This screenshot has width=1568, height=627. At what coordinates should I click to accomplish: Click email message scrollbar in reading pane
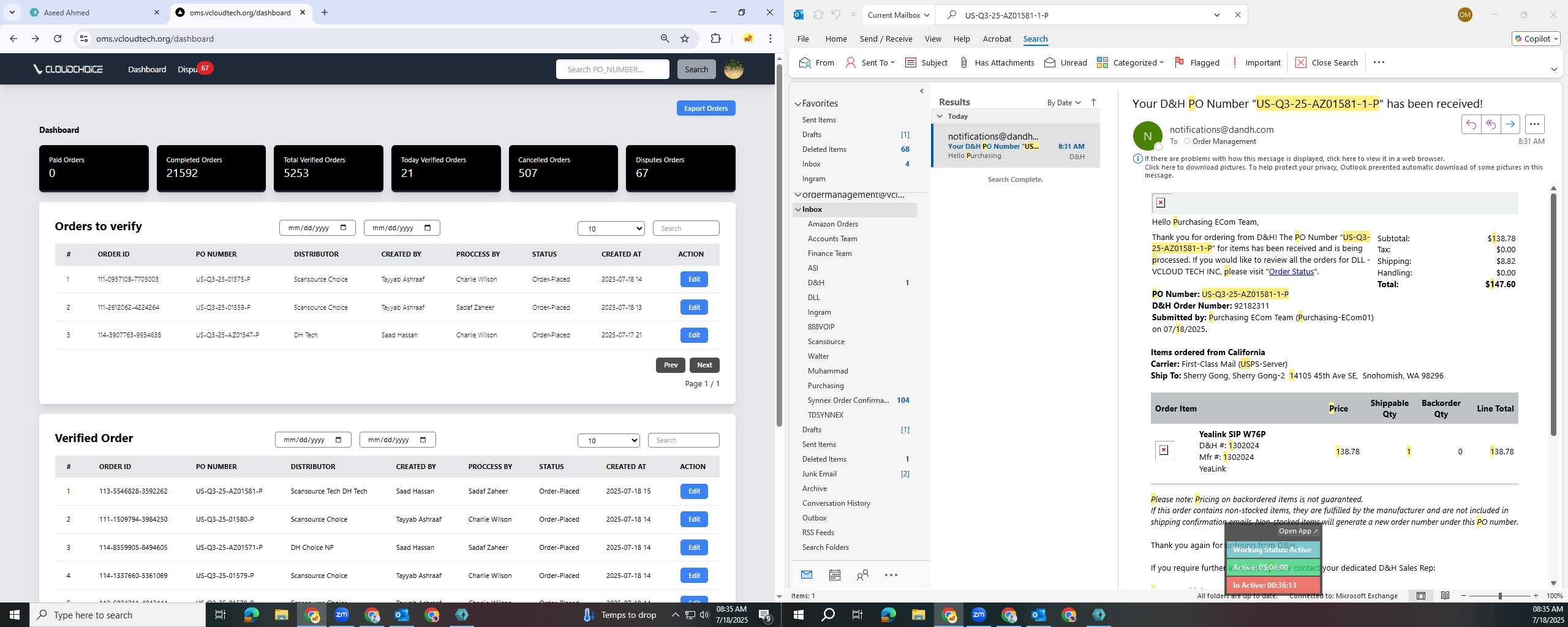1553,314
